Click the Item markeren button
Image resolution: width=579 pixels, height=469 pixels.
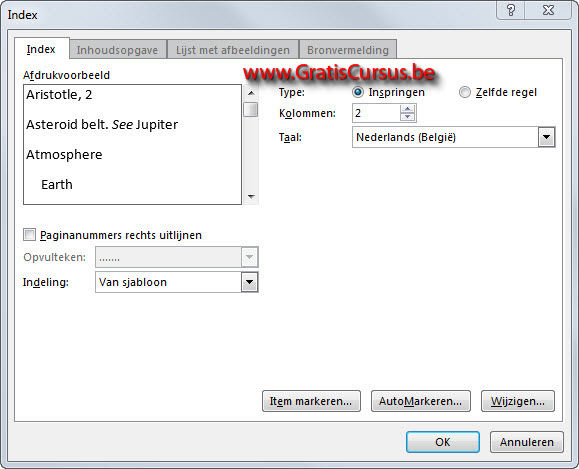pos(311,401)
